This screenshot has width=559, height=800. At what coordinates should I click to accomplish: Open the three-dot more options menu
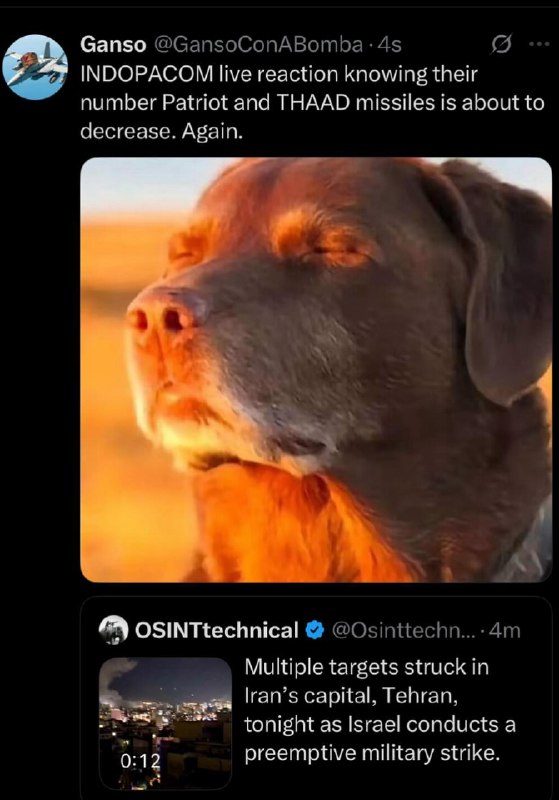[x=539, y=44]
